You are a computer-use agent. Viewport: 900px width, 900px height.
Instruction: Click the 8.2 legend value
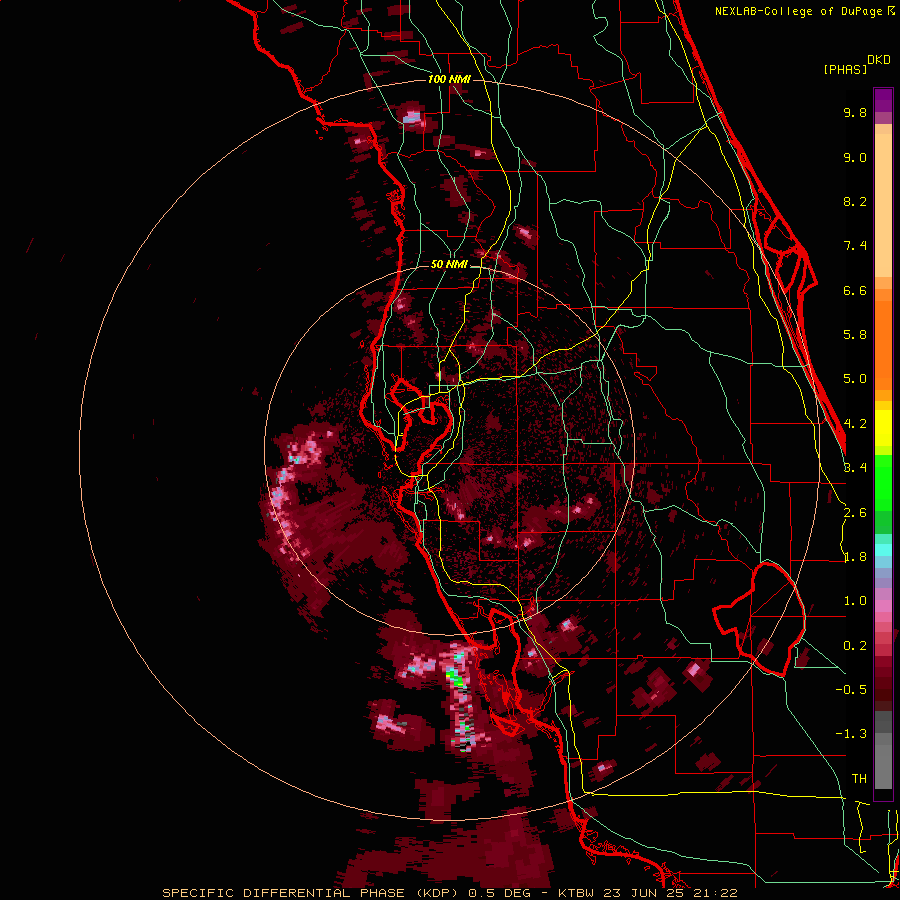click(x=855, y=201)
